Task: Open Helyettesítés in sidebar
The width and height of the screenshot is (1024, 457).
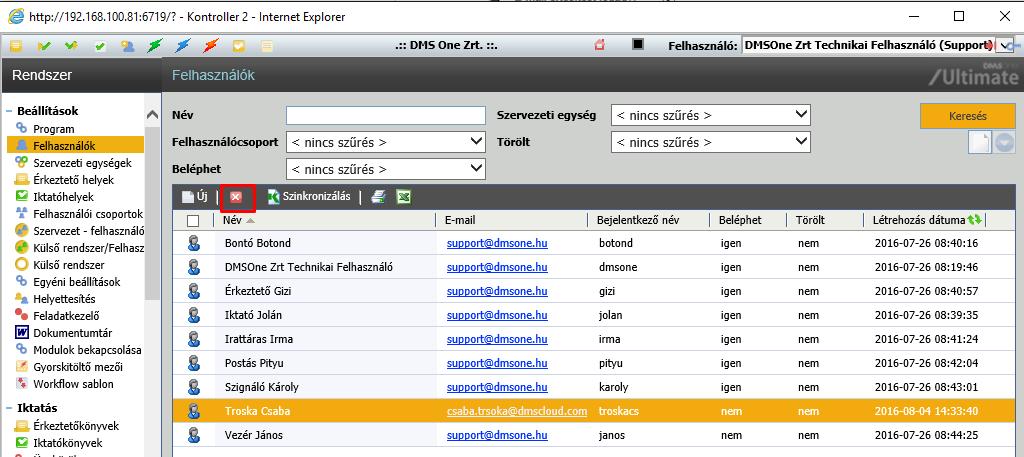Action: pyautogui.click(x=64, y=299)
